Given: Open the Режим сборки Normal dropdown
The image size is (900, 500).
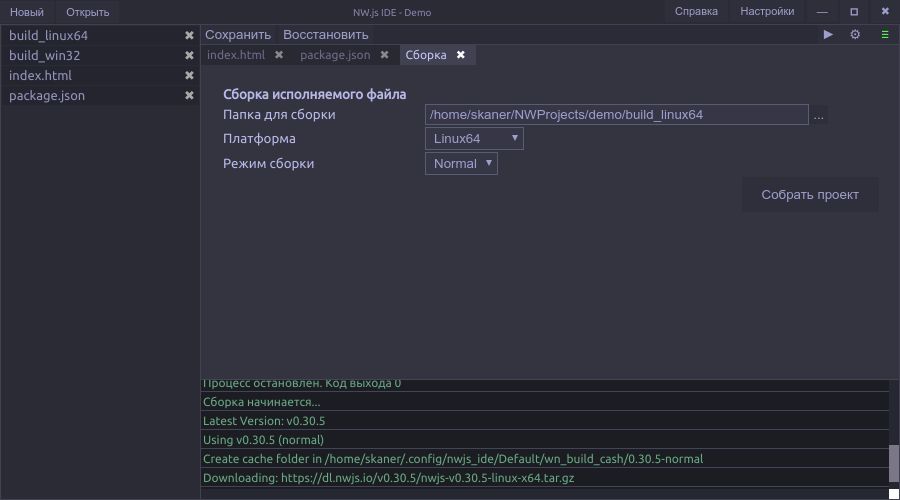Looking at the screenshot, I should [x=461, y=164].
